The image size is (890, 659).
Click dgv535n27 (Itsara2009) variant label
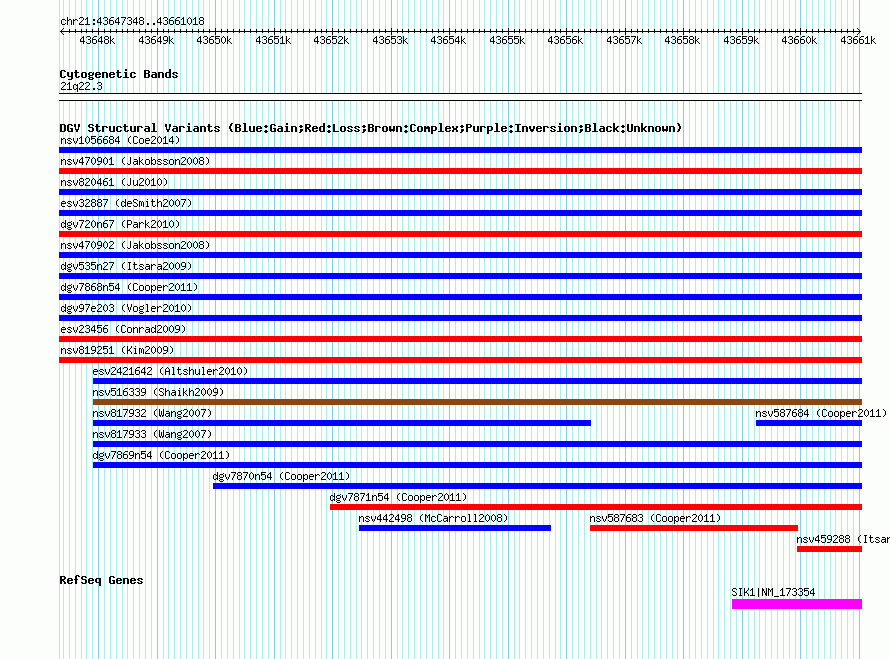(x=126, y=266)
